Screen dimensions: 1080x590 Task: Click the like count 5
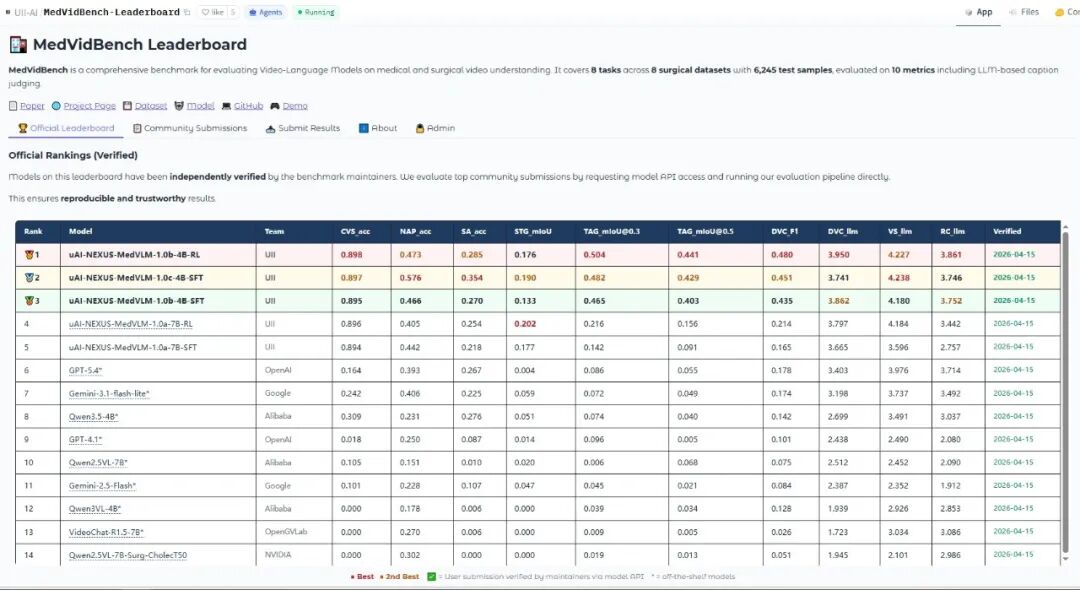click(233, 12)
